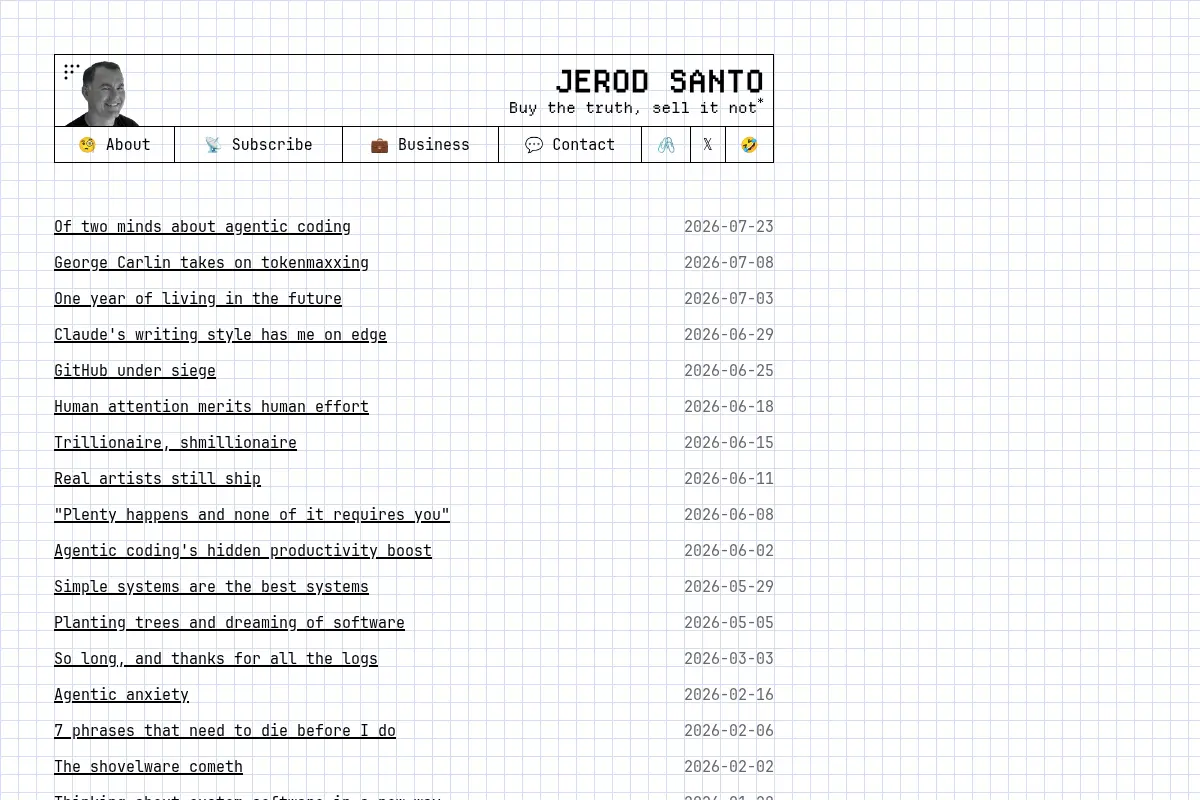The height and width of the screenshot is (800, 1200).
Task: Open "One year of living in the future"
Action: pos(198,299)
